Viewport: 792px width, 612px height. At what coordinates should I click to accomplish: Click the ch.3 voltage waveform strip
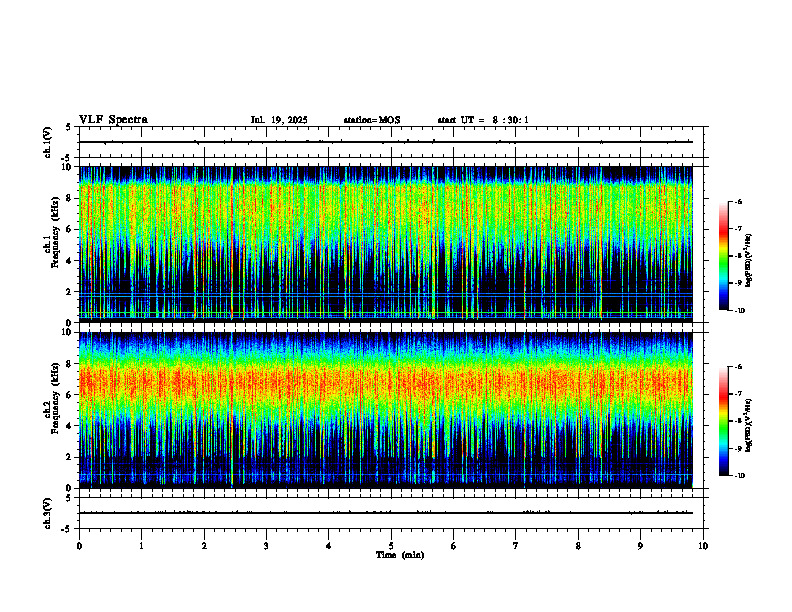point(391,513)
